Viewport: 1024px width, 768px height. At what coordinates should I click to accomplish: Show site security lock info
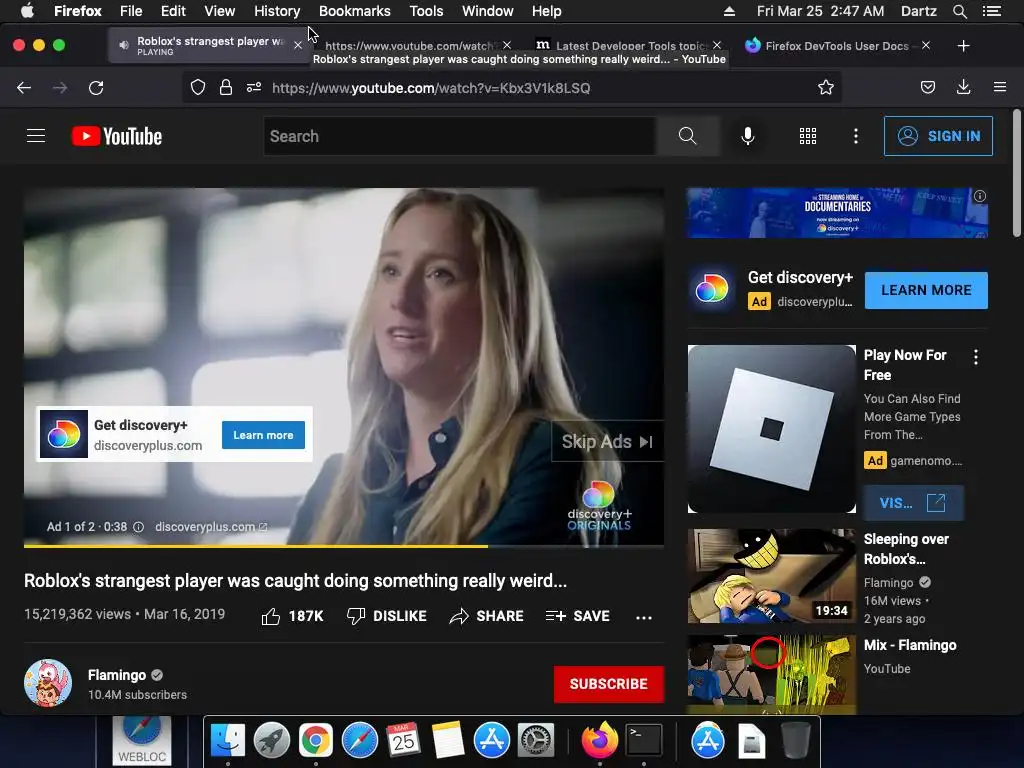(226, 88)
